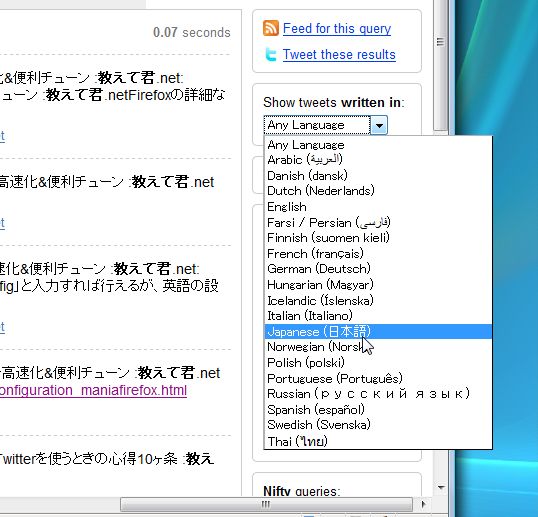
Task: Pick Swedish (Svenska) option
Action: click(378, 425)
